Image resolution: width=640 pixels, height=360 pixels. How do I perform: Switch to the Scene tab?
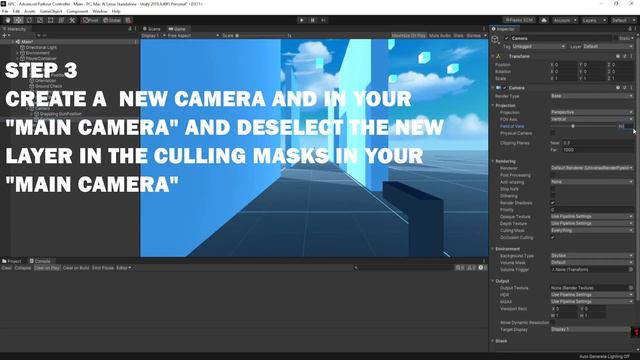[x=152, y=29]
